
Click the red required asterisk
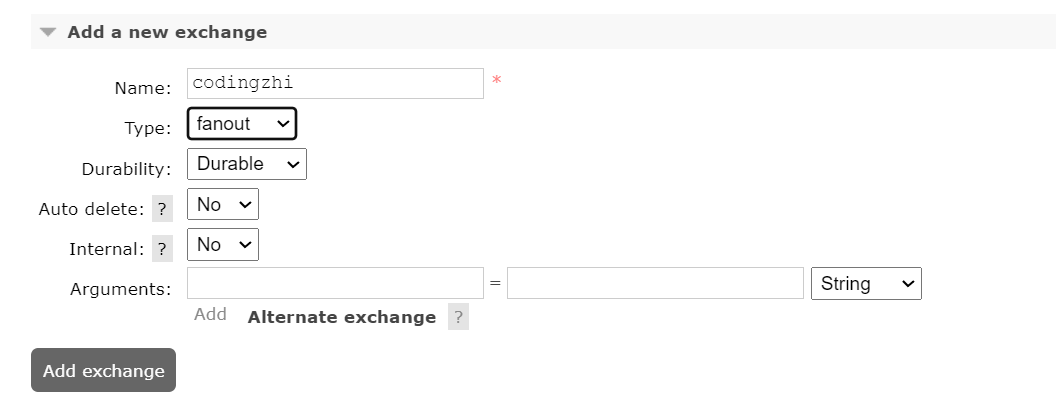tap(496, 81)
